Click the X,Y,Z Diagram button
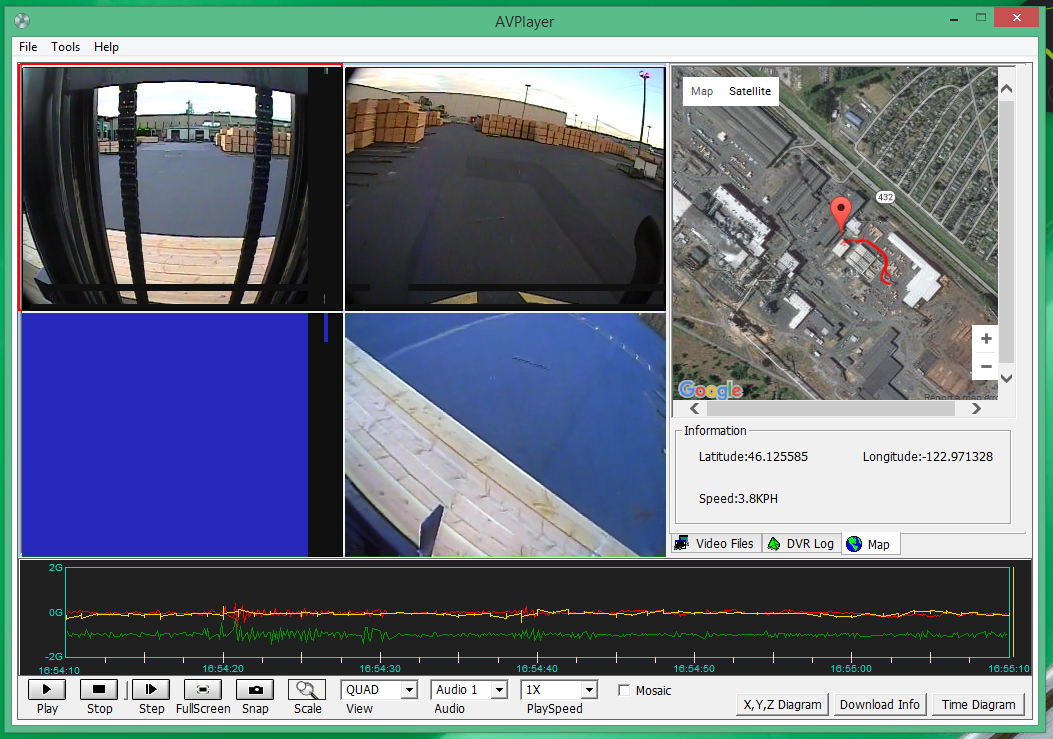Screen dimensions: 1053x739 [x=782, y=705]
